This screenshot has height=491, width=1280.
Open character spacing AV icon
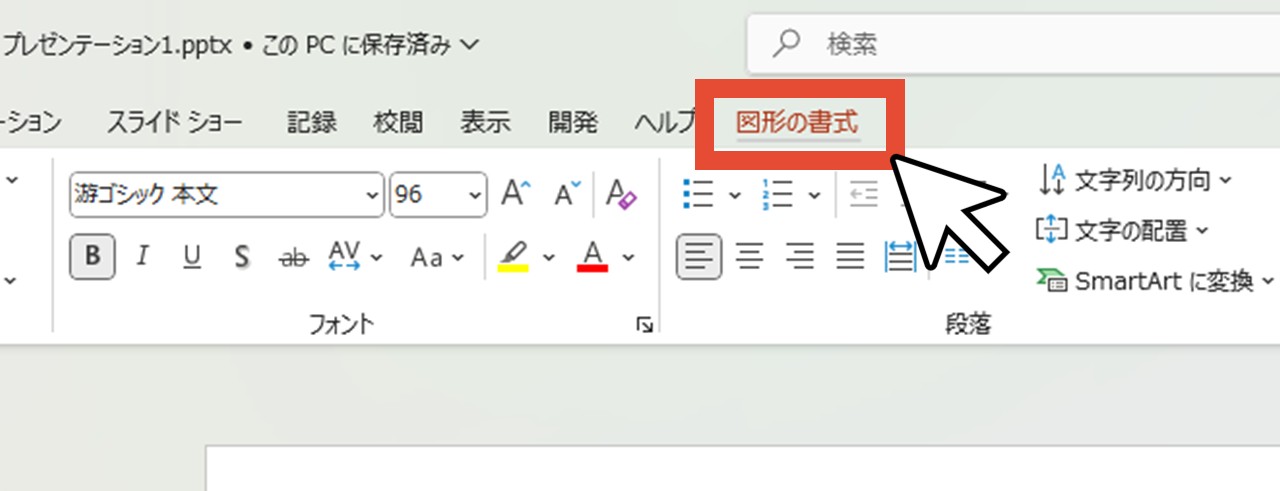[x=344, y=257]
